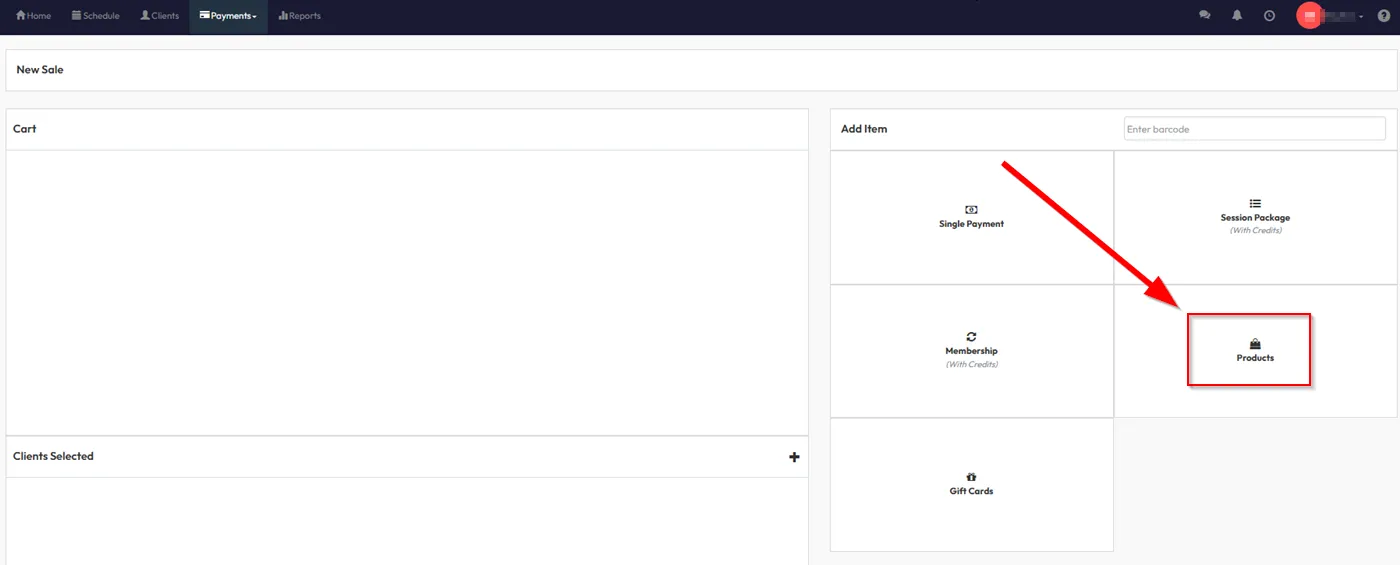Go to the Home page
The image size is (1400, 565).
point(33,16)
